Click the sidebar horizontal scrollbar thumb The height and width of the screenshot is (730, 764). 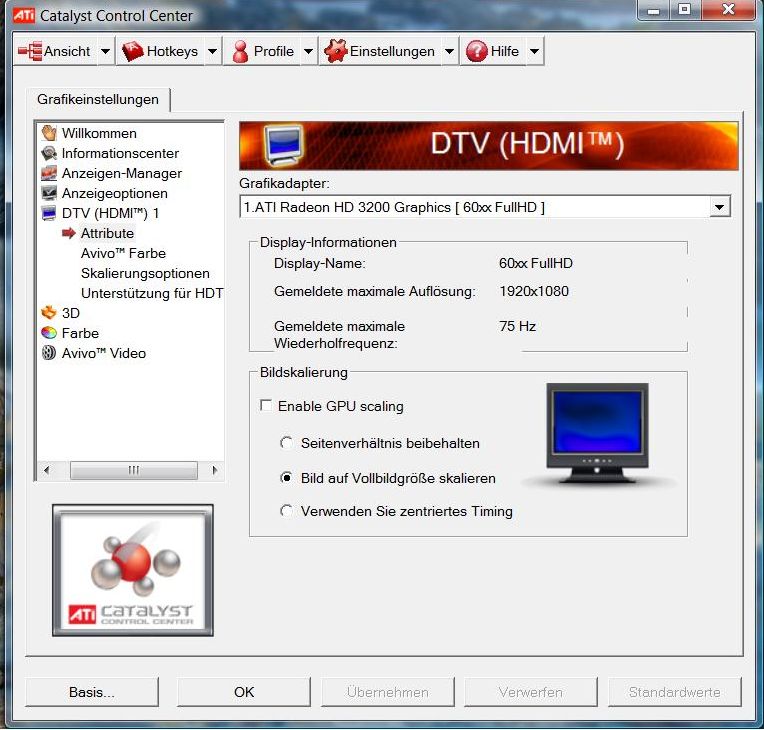[119, 470]
